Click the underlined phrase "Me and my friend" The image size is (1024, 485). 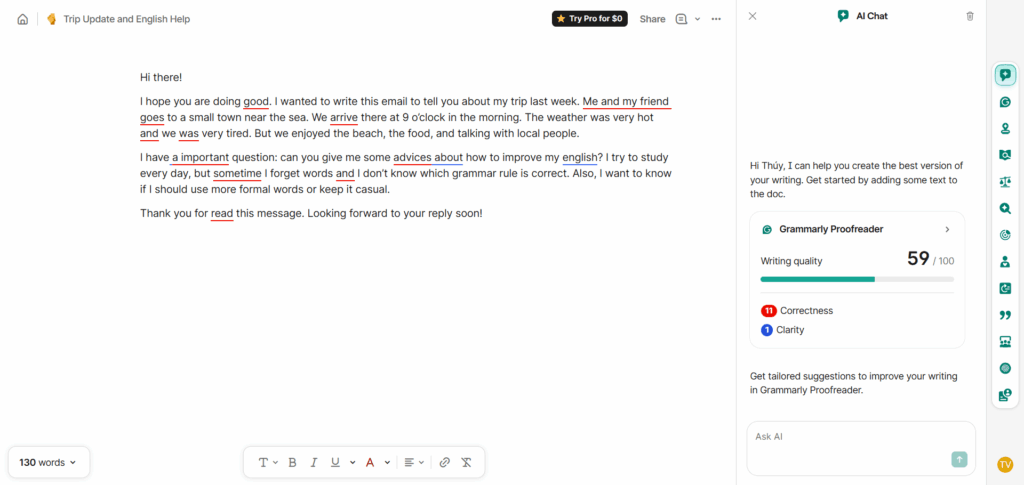pyautogui.click(x=626, y=102)
